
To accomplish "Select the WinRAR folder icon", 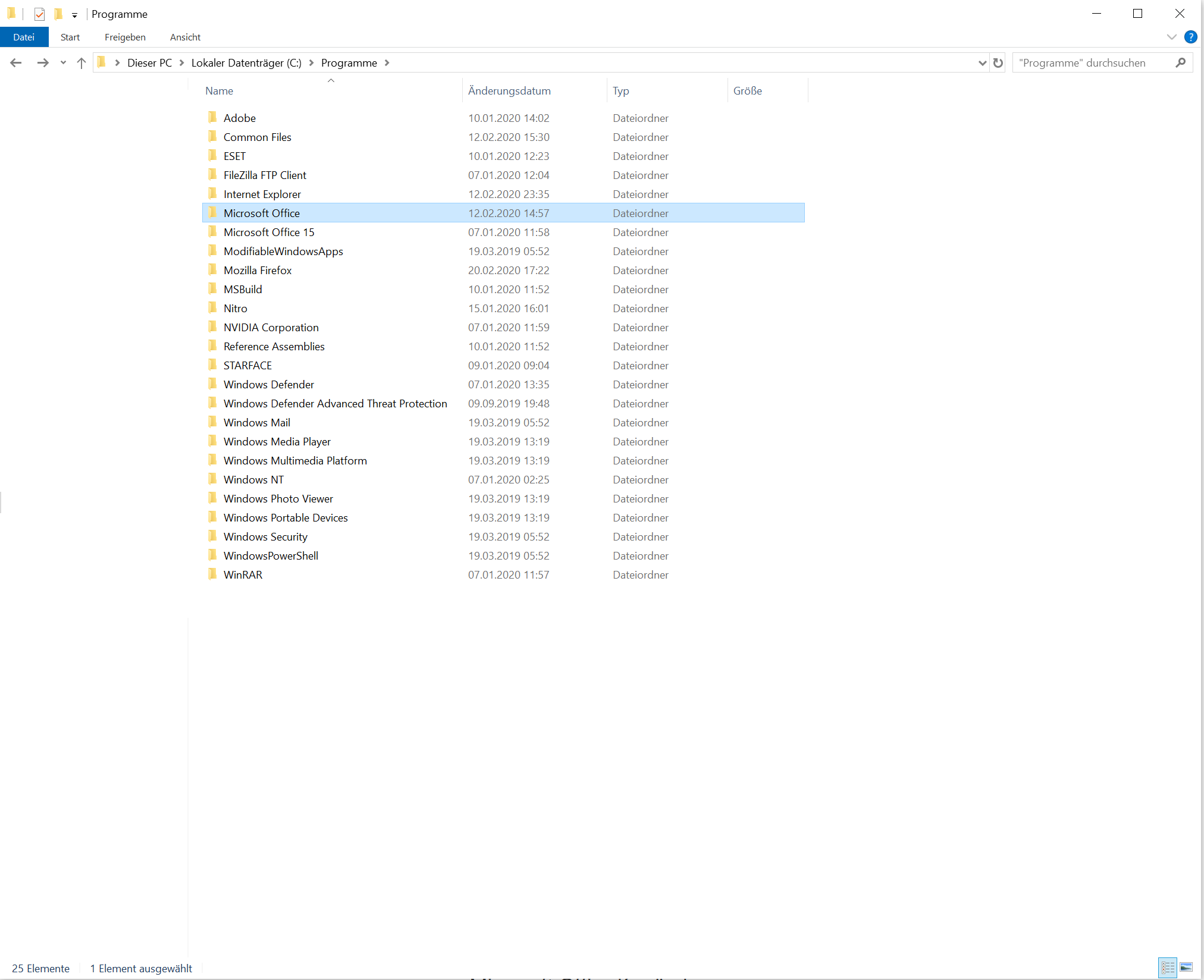I will point(213,574).
